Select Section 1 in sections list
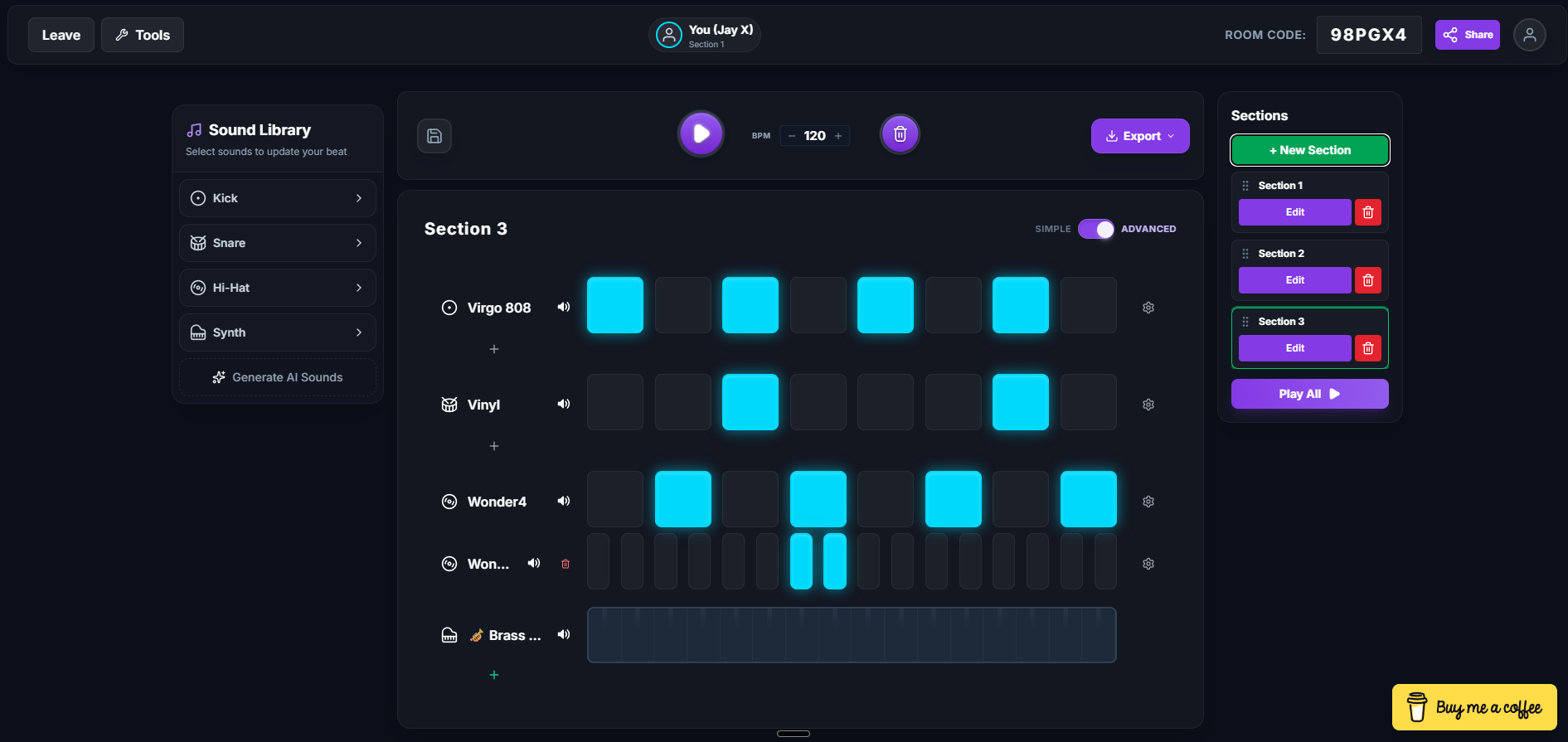This screenshot has width=1568, height=742. 1280,186
